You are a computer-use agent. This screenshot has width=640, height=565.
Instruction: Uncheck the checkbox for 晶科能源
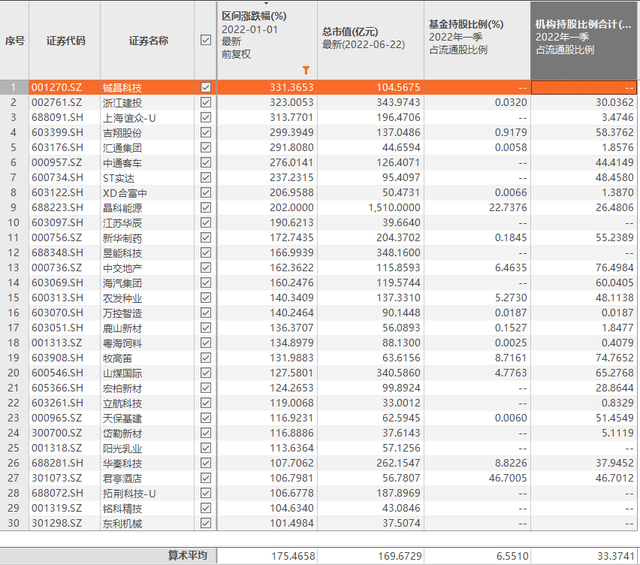point(206,207)
